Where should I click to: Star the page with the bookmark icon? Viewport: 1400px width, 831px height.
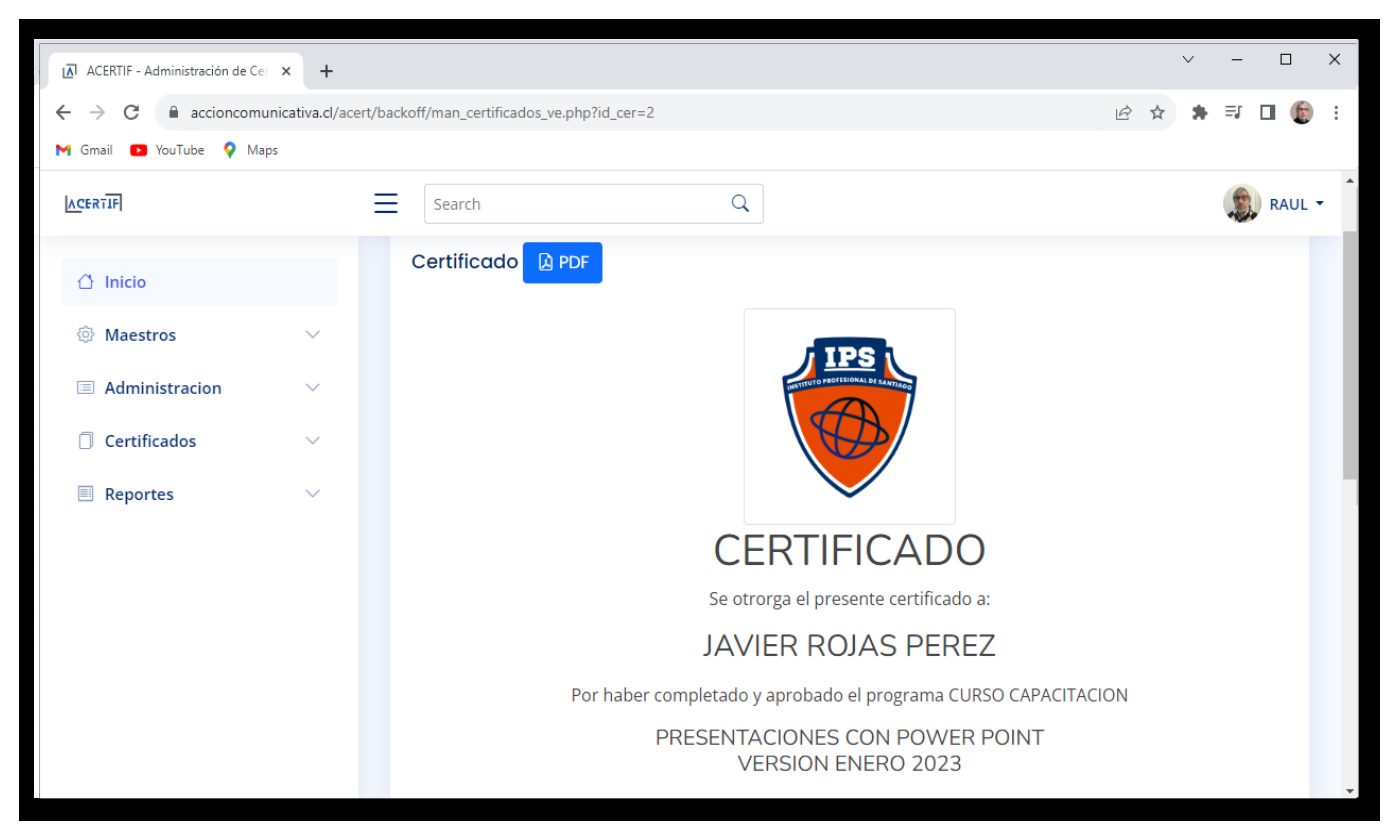coord(1156,113)
